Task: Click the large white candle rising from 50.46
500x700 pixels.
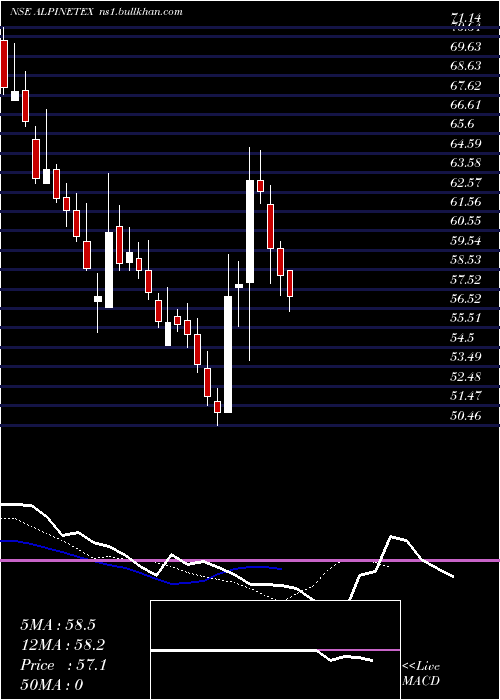Action: pyautogui.click(x=228, y=354)
